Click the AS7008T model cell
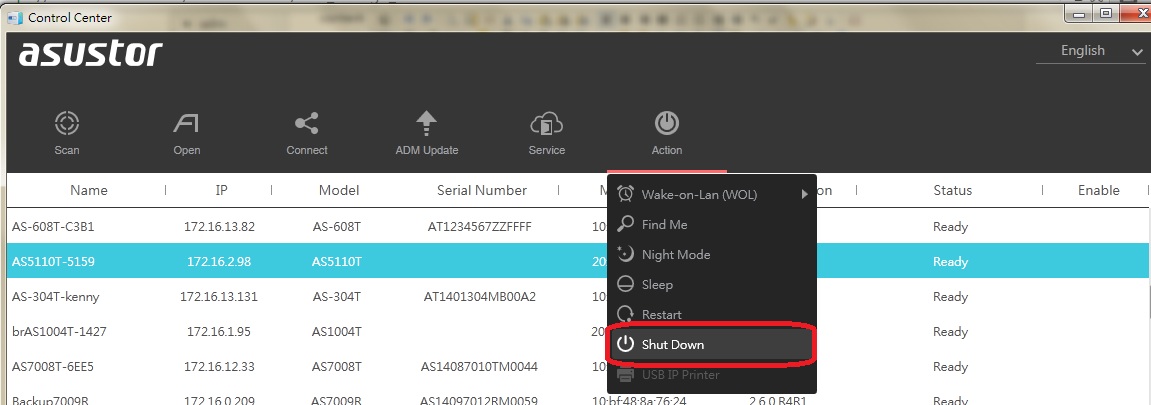This screenshot has width=1151, height=405. pyautogui.click(x=336, y=366)
